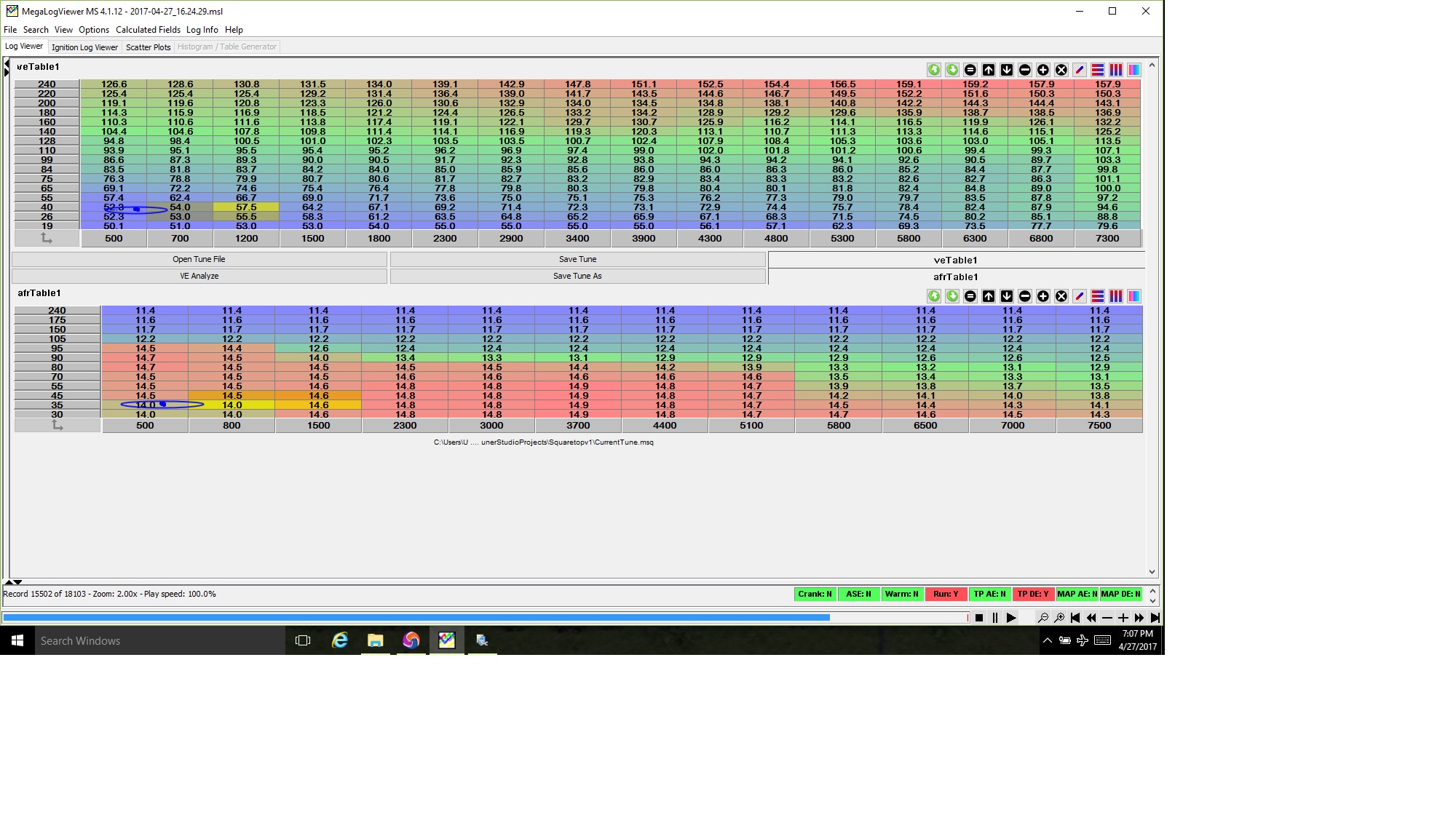Click the veTable1 axis swap arrow

coord(47,239)
